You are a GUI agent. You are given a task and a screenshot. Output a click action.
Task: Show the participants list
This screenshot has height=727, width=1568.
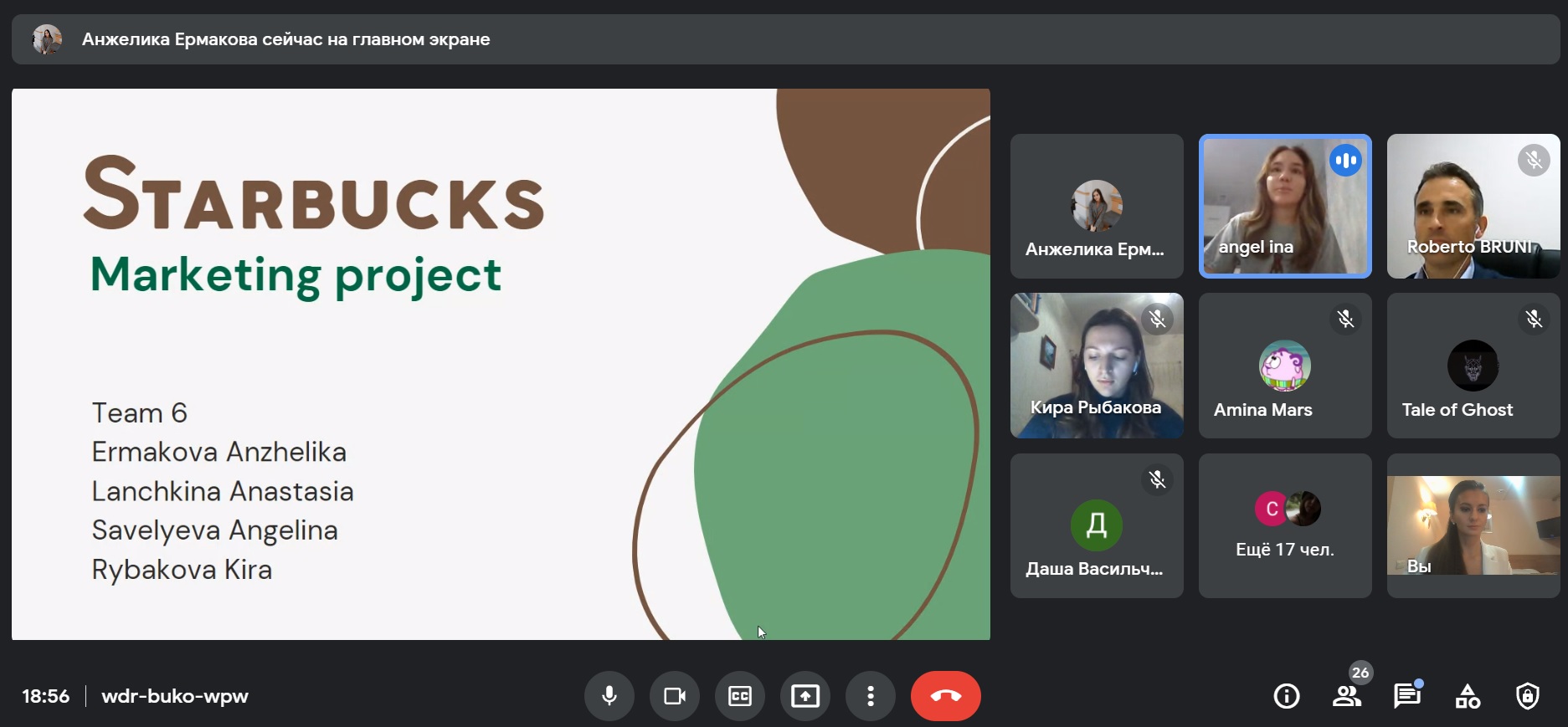tap(1347, 696)
